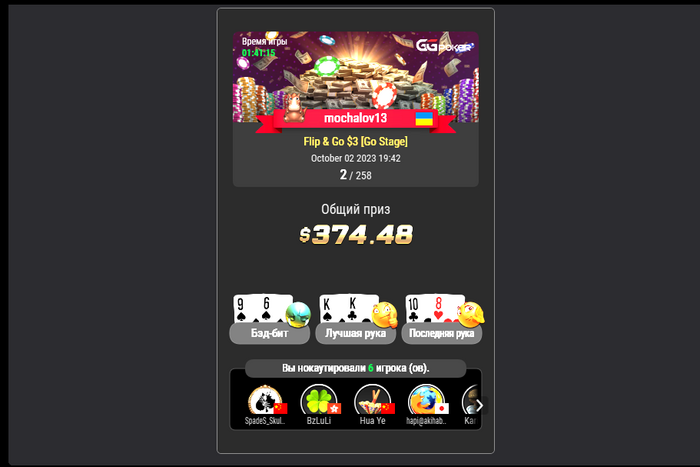Viewport: 700px width, 467px height.
Task: Click the Ukrainian flag next to mochalov13
Action: [x=424, y=119]
